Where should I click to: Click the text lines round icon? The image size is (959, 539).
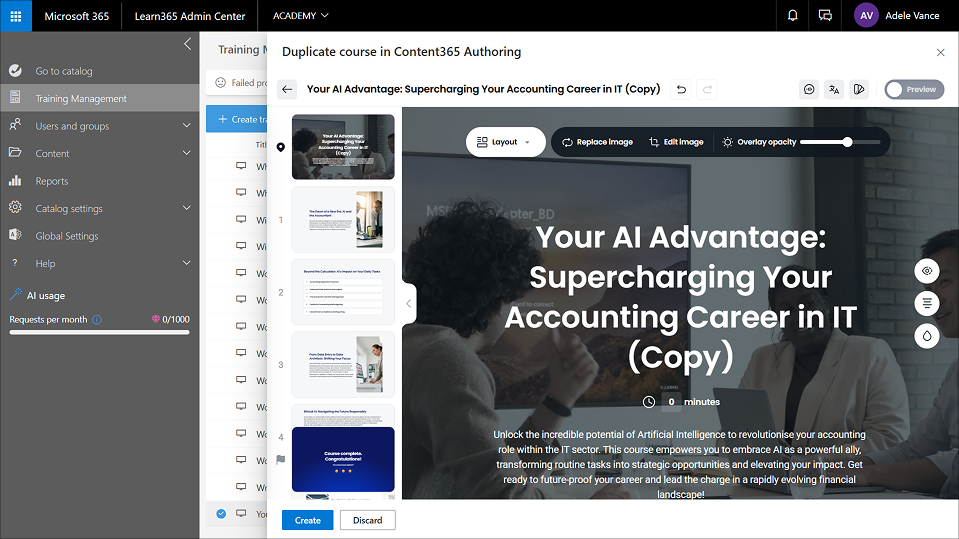click(x=927, y=303)
